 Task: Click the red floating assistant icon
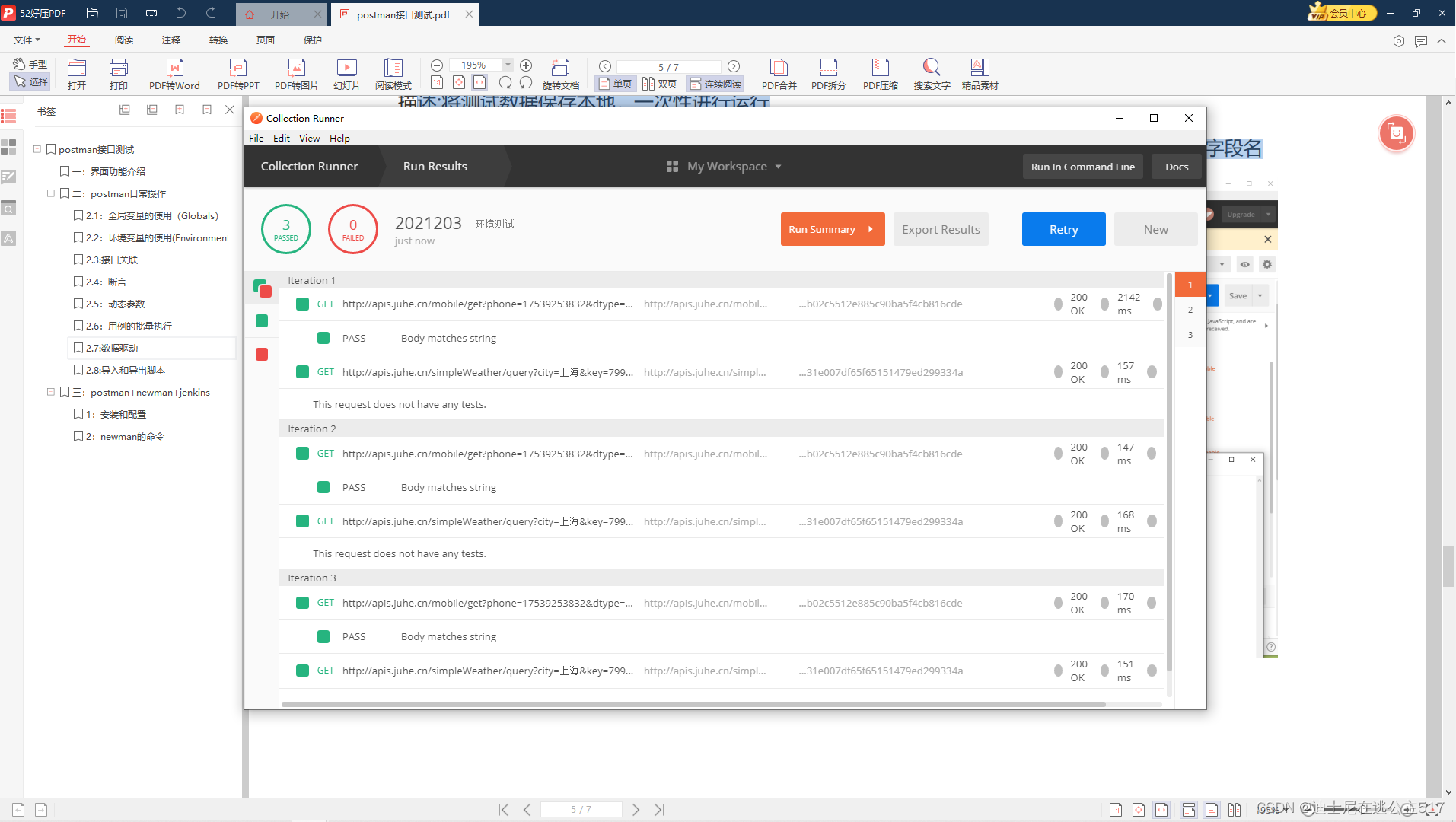(1397, 134)
